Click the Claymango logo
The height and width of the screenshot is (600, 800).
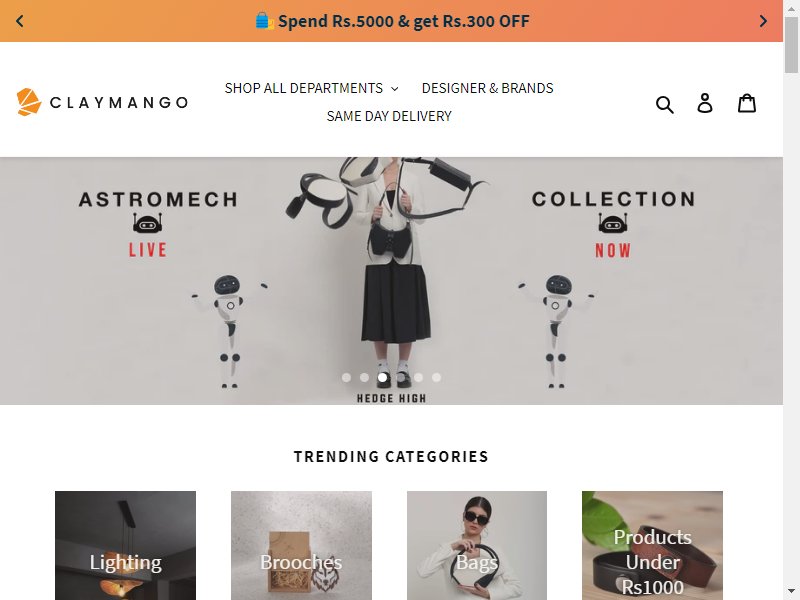pyautogui.click(x=102, y=102)
